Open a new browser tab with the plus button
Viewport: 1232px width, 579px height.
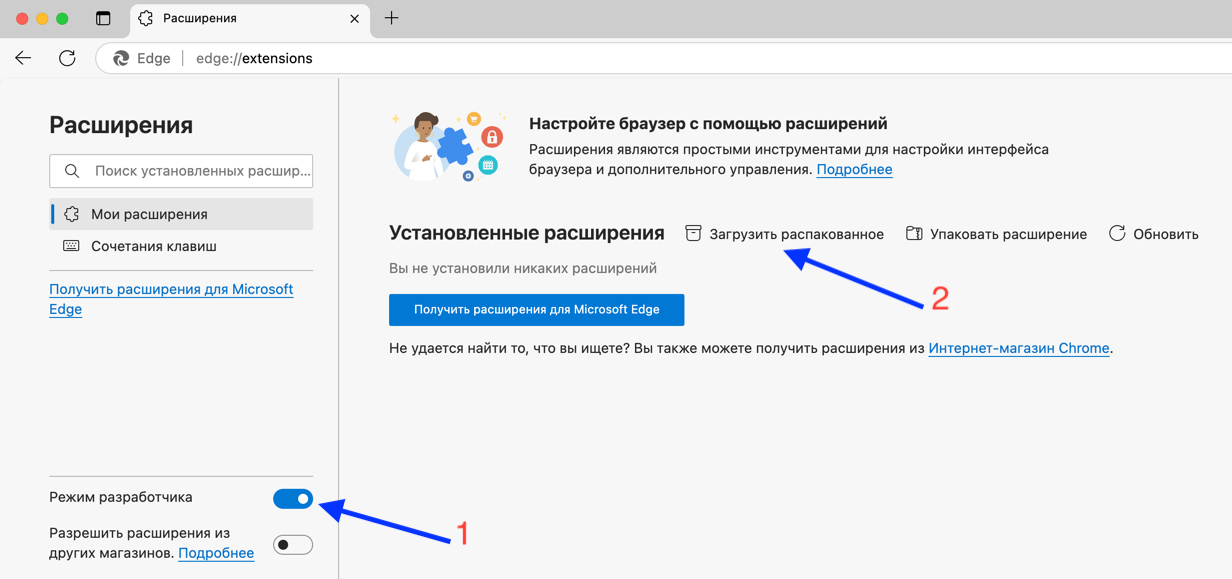pyautogui.click(x=393, y=17)
